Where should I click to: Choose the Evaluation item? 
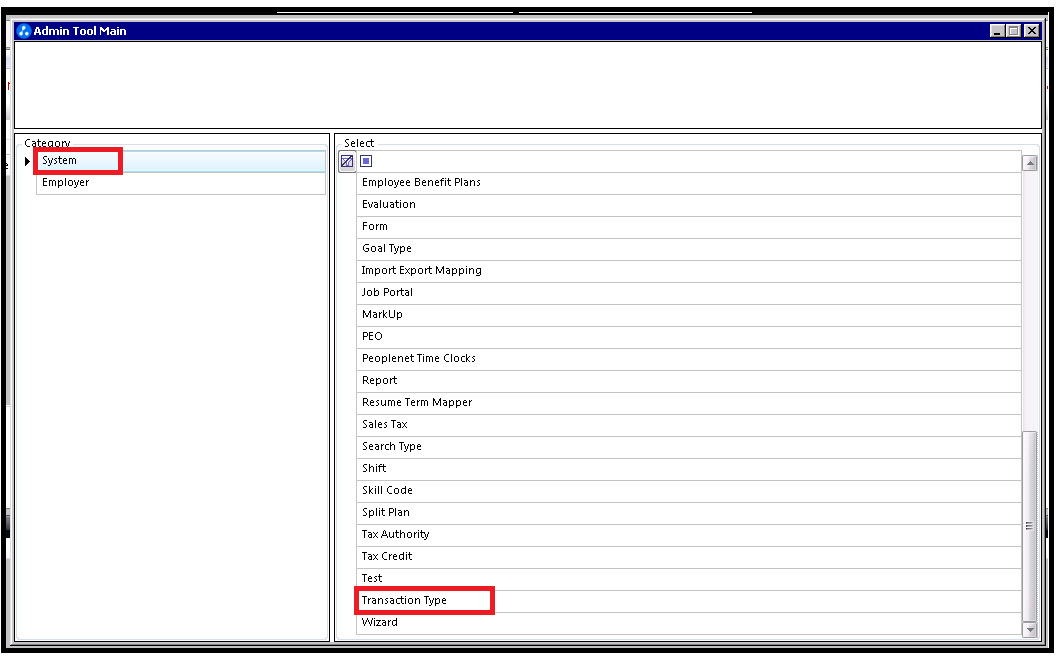pyautogui.click(x=389, y=205)
